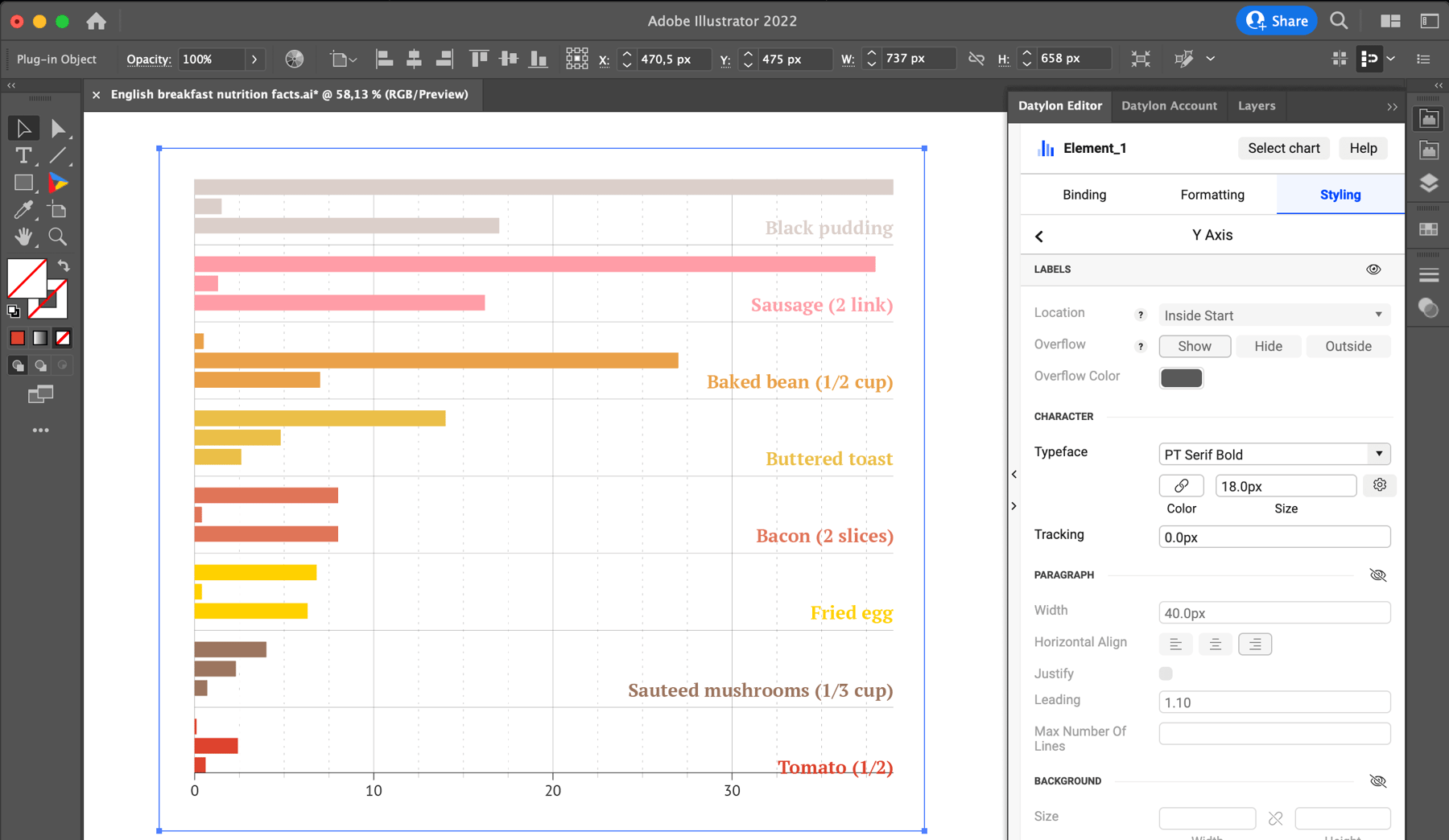The width and height of the screenshot is (1449, 840).
Task: Toggle visibility of the Y Axis labels
Action: point(1373,269)
